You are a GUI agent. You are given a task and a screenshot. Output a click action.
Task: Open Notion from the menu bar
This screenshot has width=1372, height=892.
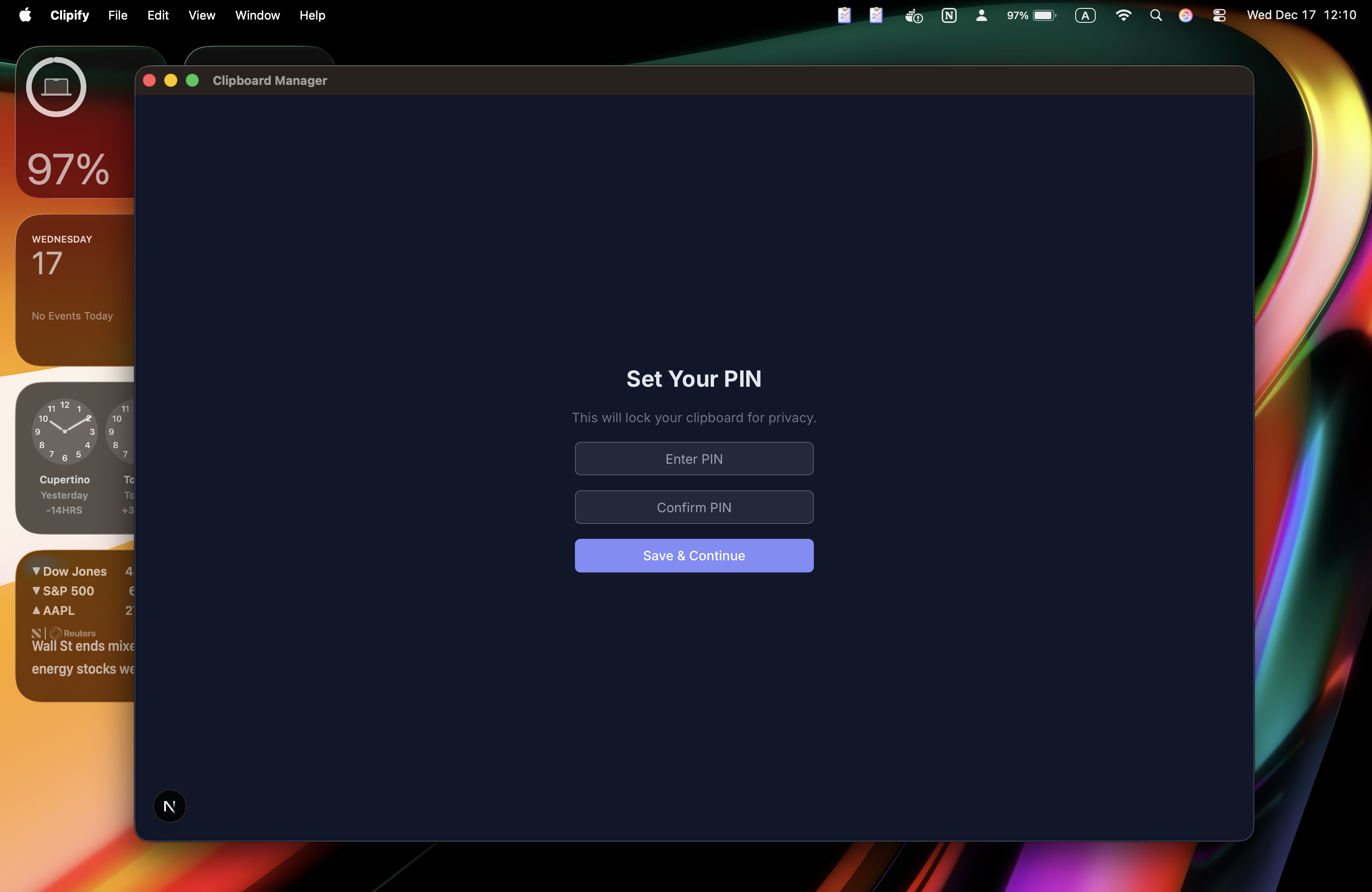pos(950,15)
